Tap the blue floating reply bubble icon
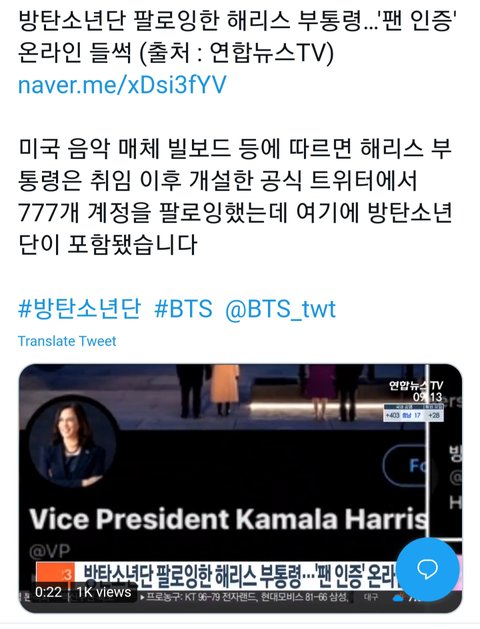480x629 pixels. (x=427, y=568)
